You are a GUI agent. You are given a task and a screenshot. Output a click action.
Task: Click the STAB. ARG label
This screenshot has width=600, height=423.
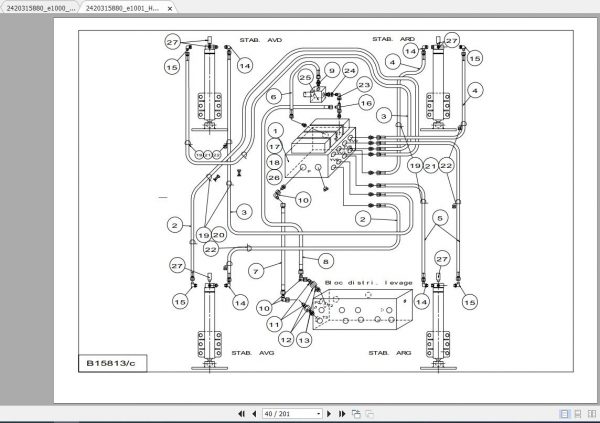click(390, 353)
